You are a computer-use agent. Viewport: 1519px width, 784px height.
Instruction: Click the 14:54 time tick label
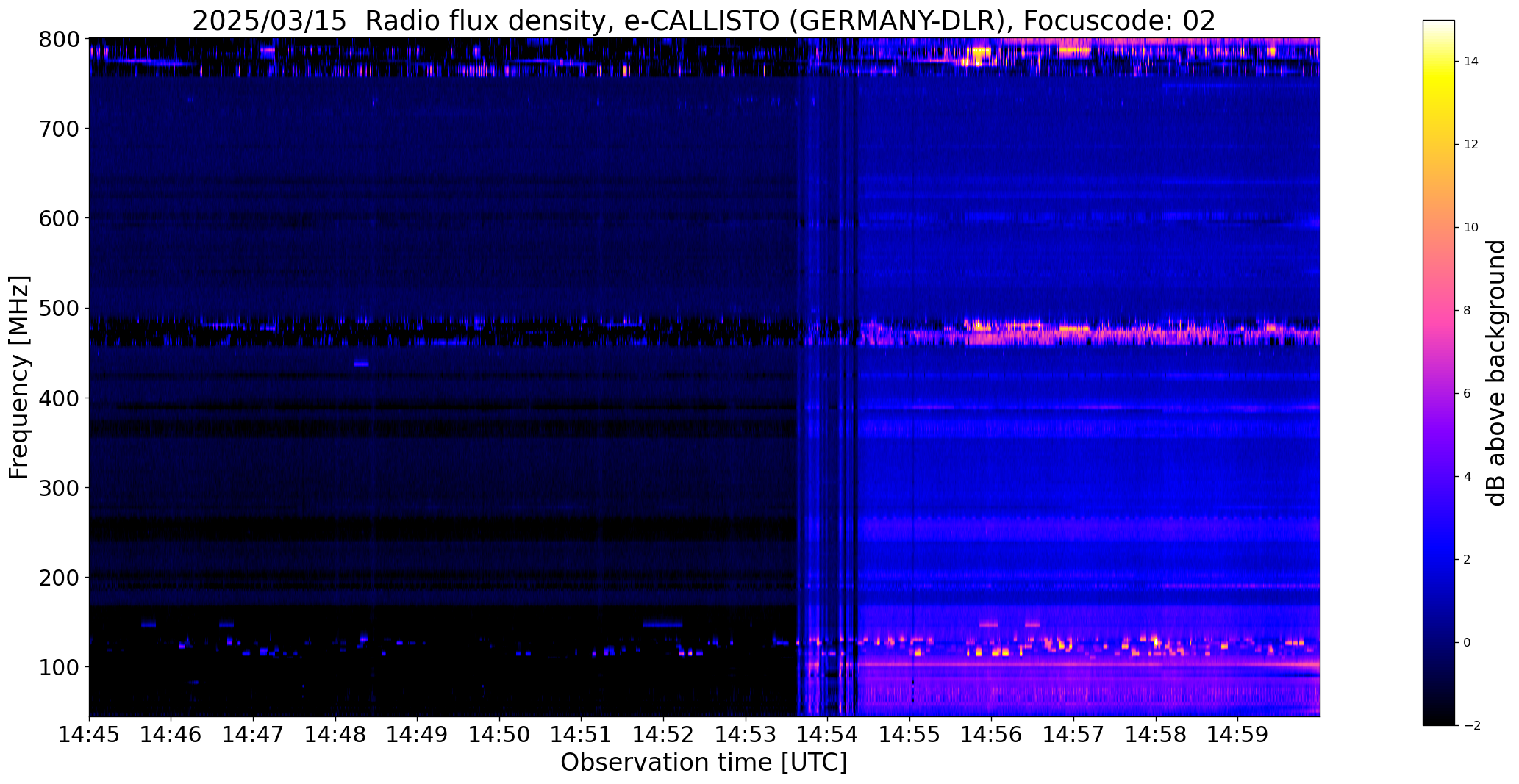click(x=828, y=735)
